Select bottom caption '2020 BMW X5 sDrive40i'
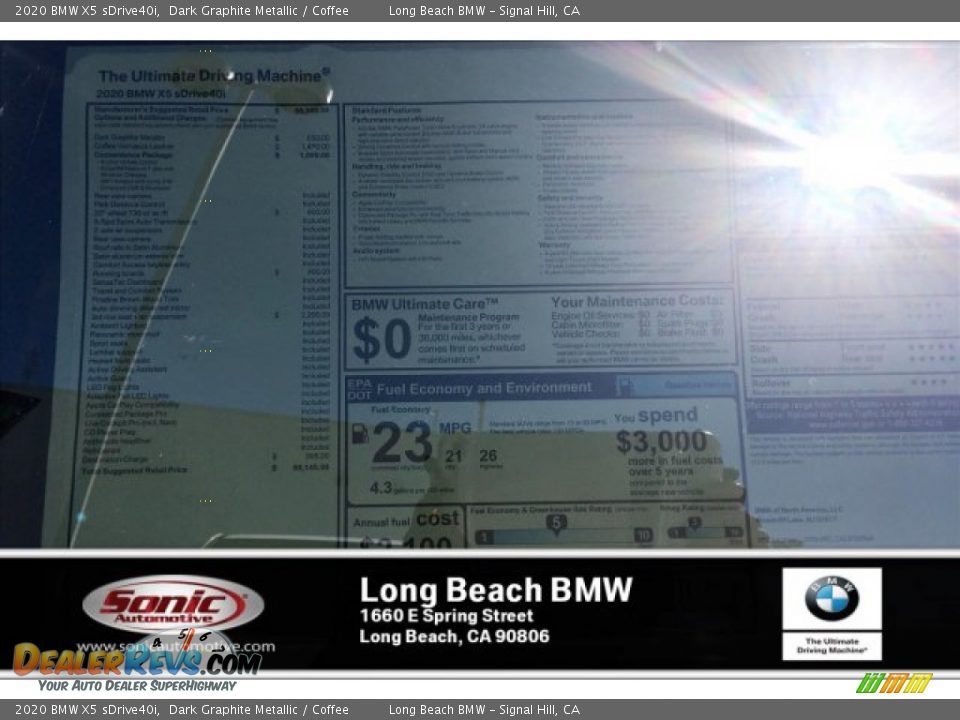The image size is (960, 720). pyautogui.click(x=87, y=710)
